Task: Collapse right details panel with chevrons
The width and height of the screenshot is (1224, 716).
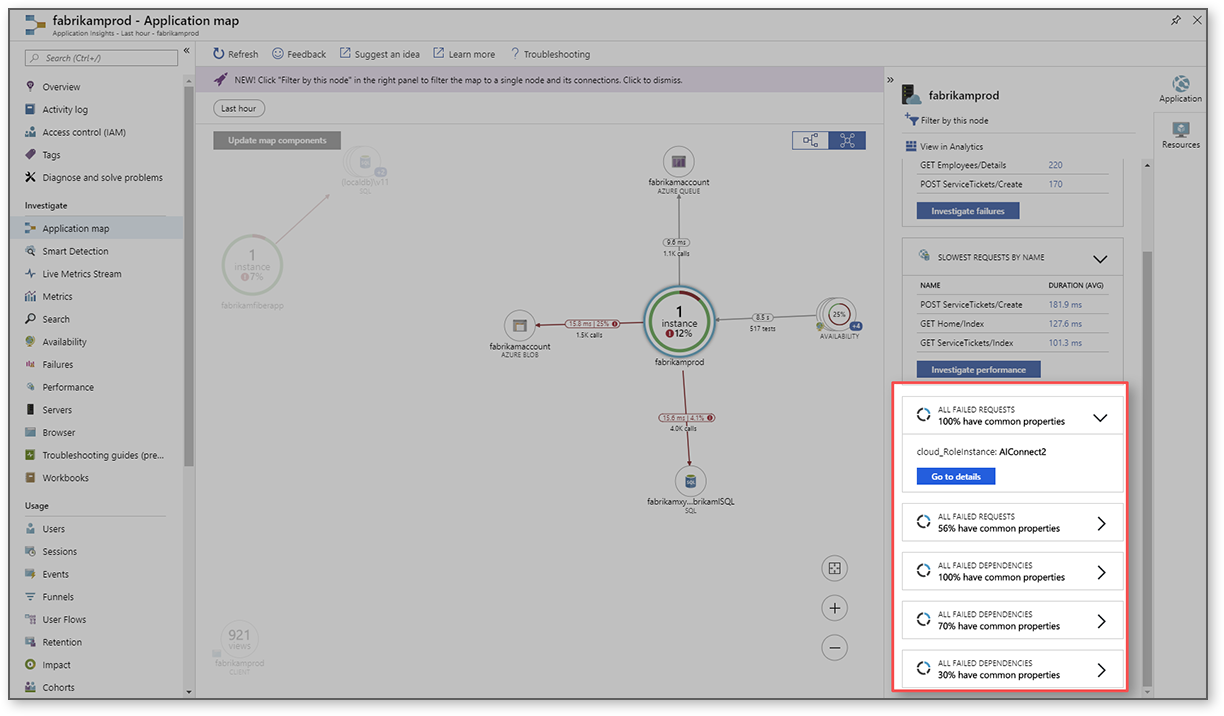Action: [890, 80]
